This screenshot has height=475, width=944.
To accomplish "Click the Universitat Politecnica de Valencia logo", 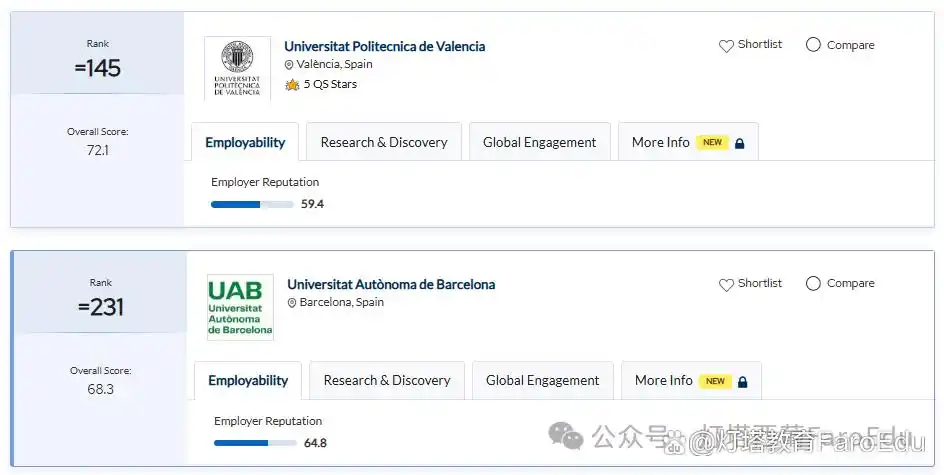I will (237, 68).
